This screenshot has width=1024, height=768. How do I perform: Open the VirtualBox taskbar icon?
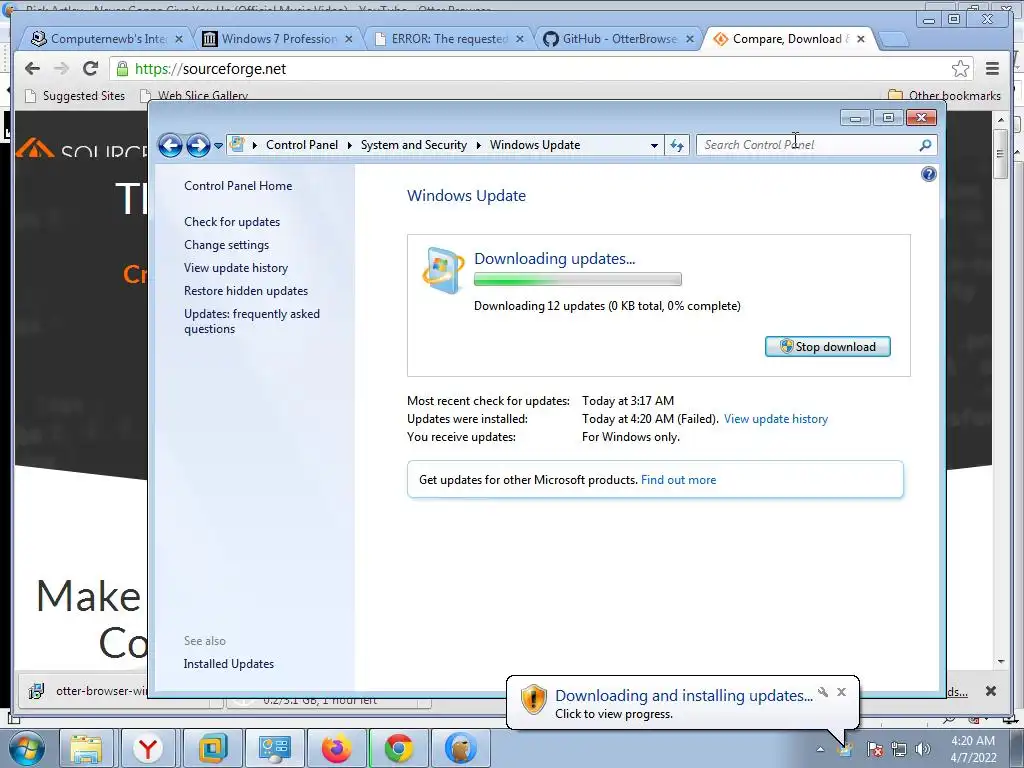212,748
